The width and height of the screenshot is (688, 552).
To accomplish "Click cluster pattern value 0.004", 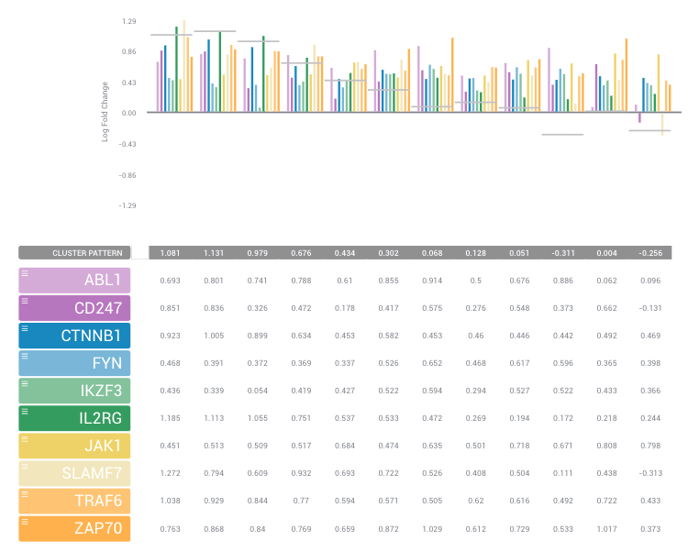I will tap(607, 253).
